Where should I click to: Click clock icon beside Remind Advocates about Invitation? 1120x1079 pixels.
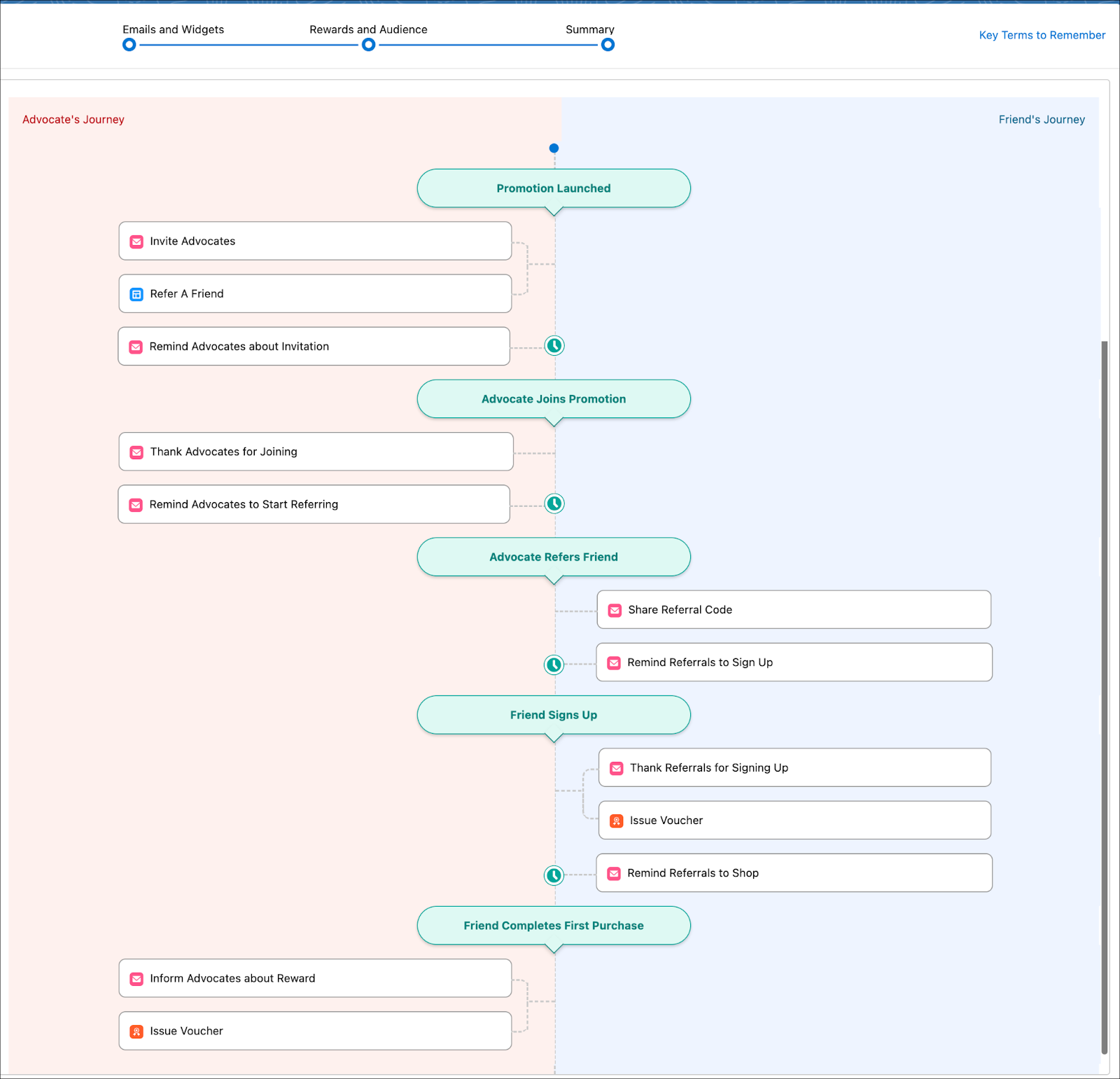[554, 345]
